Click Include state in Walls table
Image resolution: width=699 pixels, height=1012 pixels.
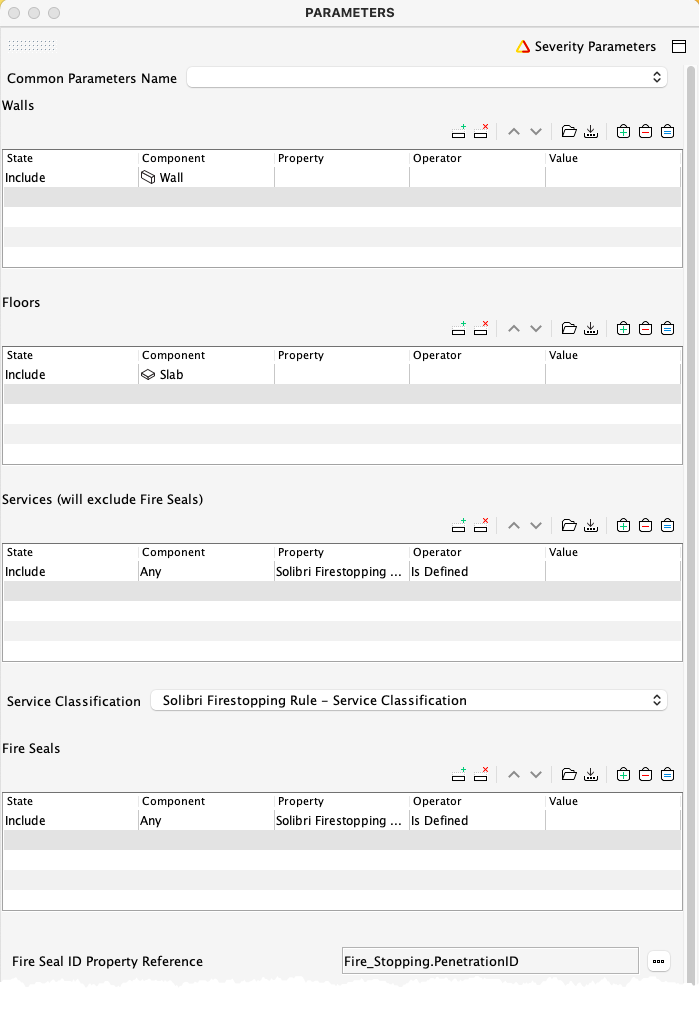coord(70,177)
